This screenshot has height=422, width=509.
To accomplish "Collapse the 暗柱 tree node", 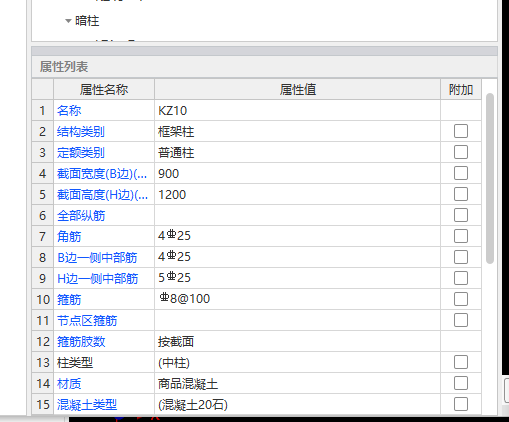I will tap(68, 21).
